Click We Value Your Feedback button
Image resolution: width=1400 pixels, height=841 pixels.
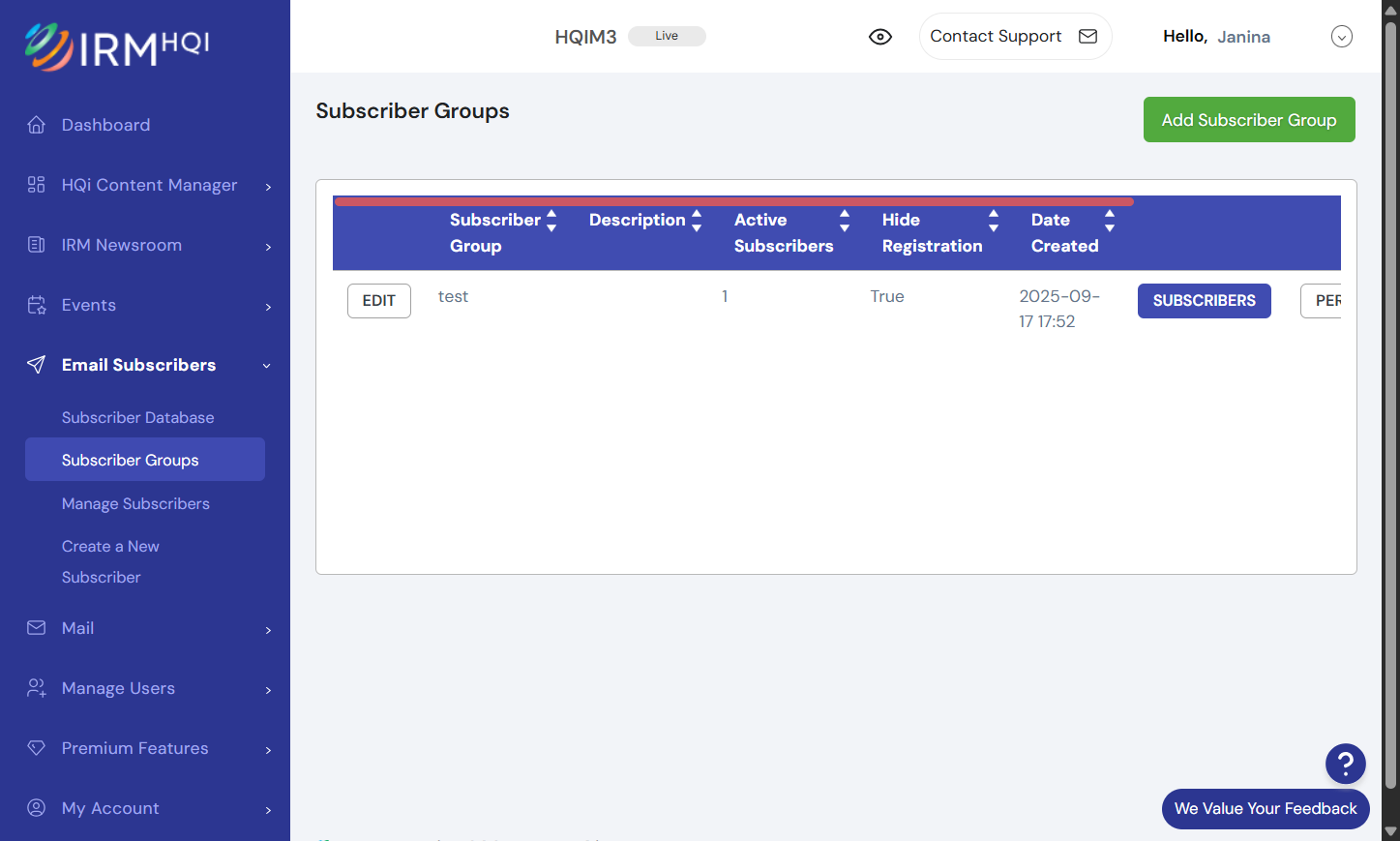tap(1266, 809)
